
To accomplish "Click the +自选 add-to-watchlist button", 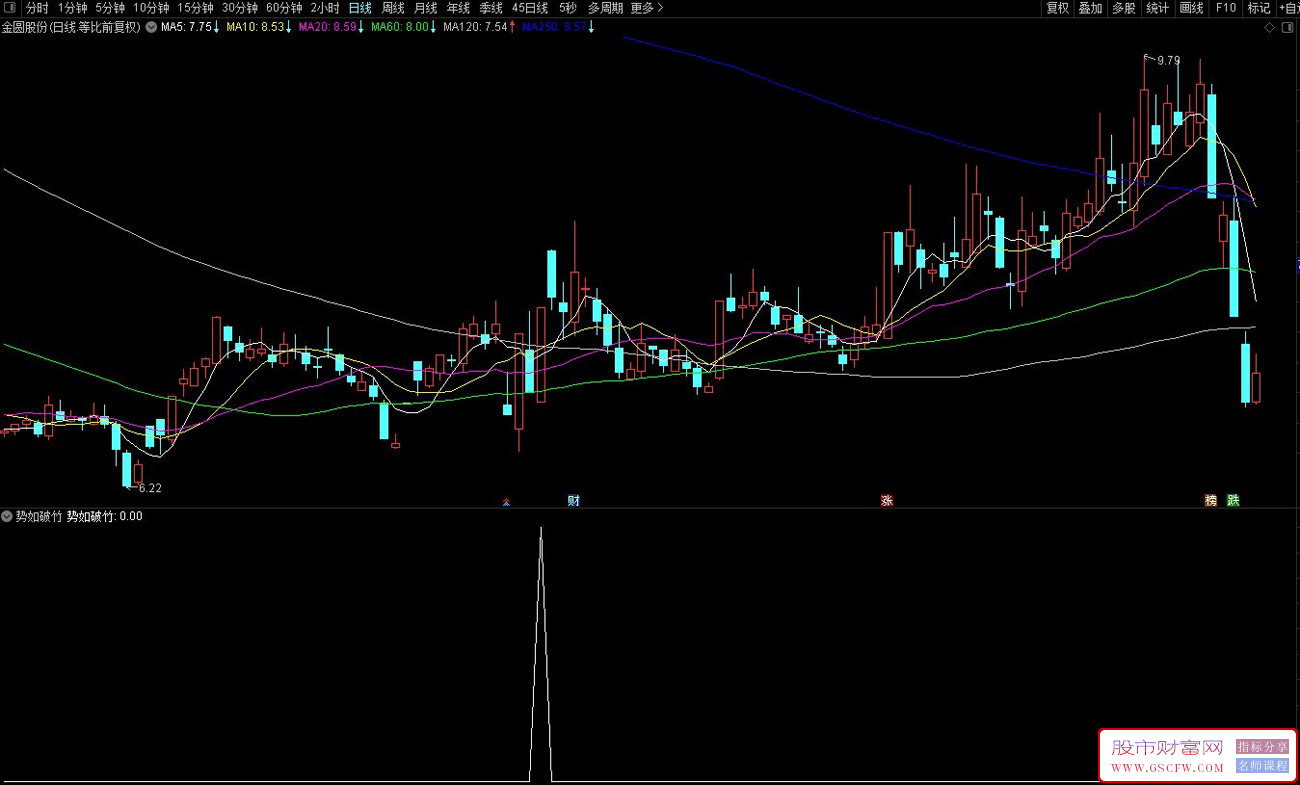I will click(1288, 8).
